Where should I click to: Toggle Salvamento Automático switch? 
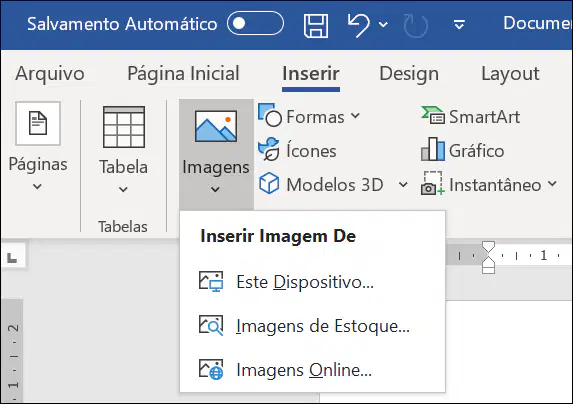pyautogui.click(x=255, y=23)
